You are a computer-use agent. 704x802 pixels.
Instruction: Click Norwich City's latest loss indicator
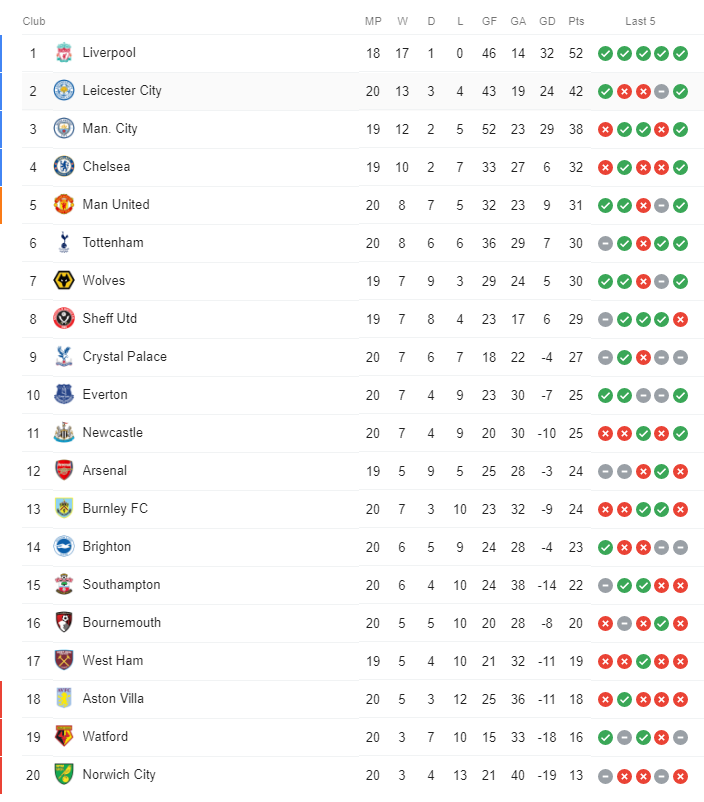[680, 776]
